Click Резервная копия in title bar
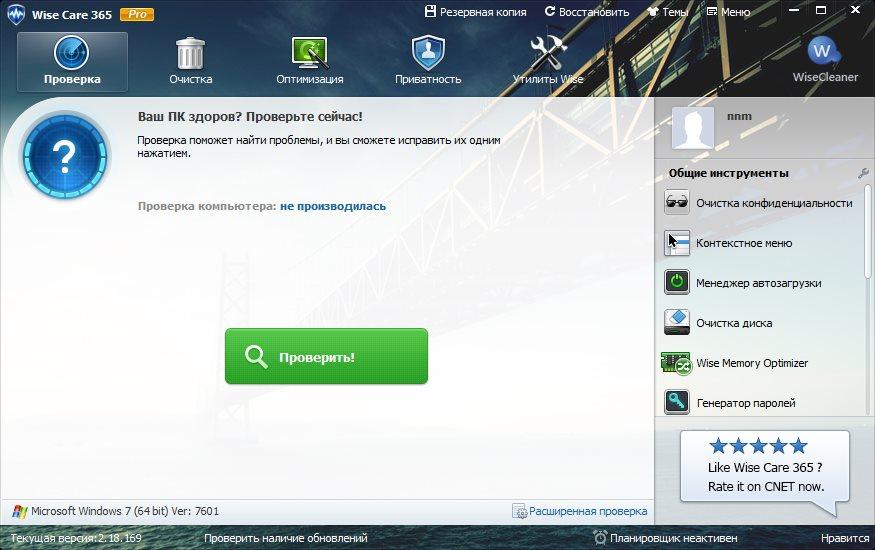The image size is (875, 550). click(475, 12)
